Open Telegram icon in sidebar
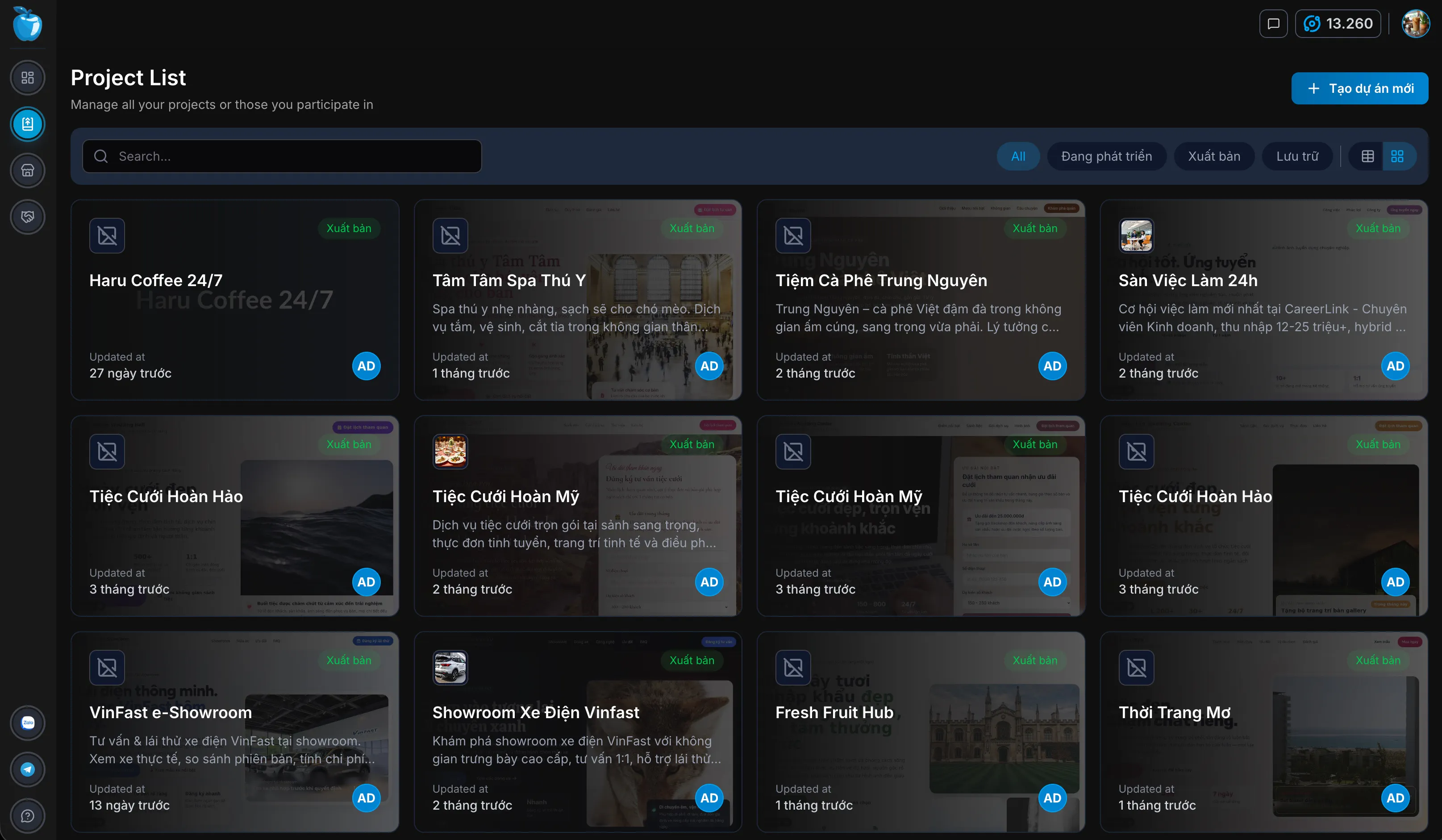This screenshot has height=840, width=1442. 28,769
